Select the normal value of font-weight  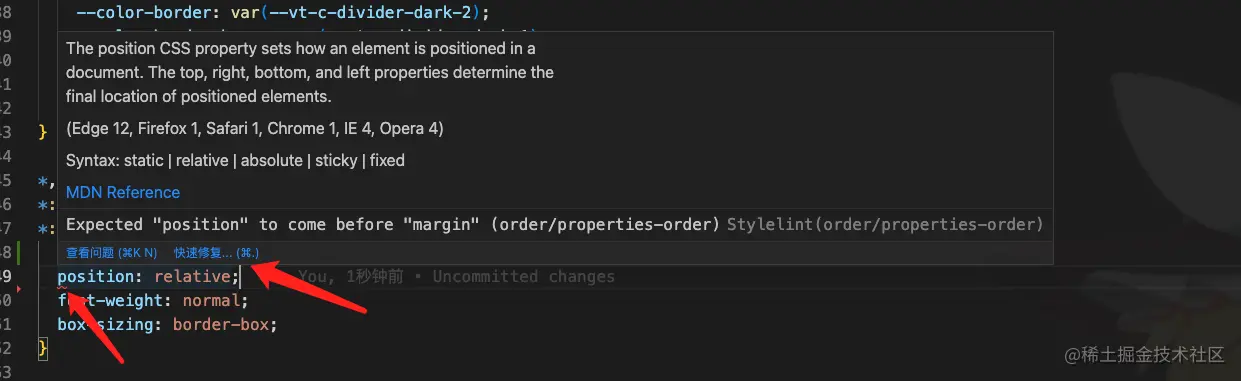[209, 300]
